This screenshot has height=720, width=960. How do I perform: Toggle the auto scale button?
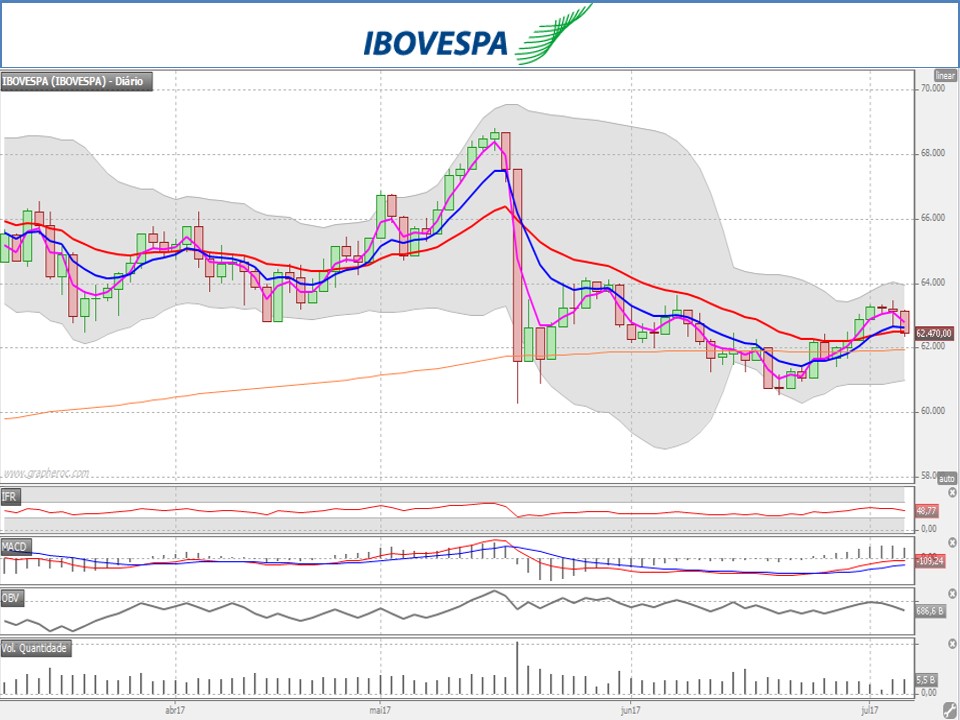[947, 478]
